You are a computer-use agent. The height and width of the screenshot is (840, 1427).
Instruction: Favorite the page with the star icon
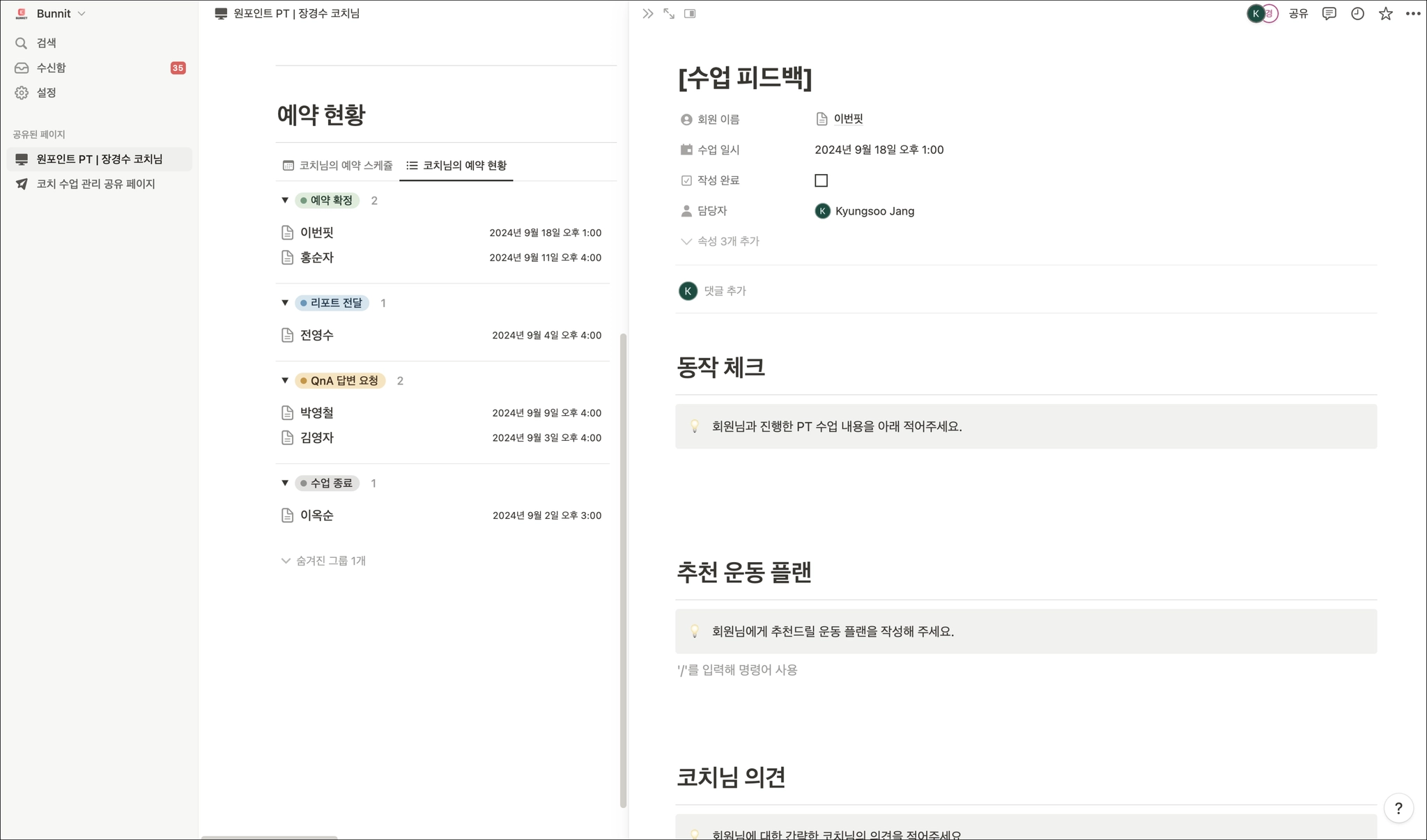[1385, 14]
